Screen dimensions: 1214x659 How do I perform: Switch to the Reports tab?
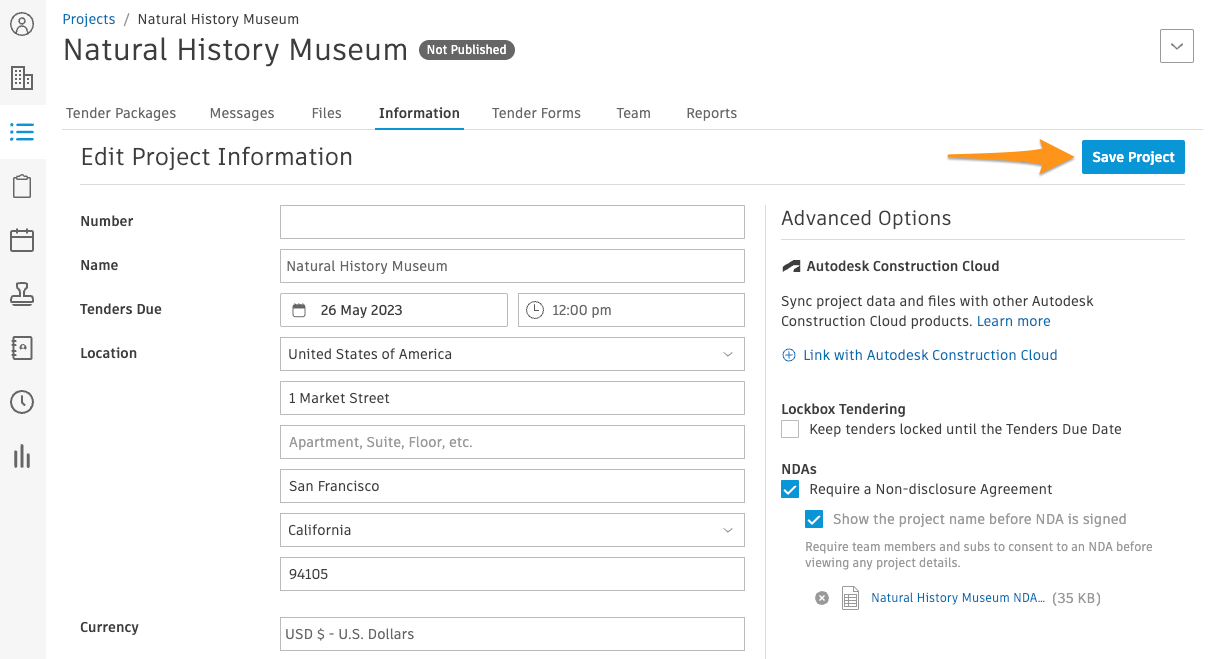pos(712,113)
